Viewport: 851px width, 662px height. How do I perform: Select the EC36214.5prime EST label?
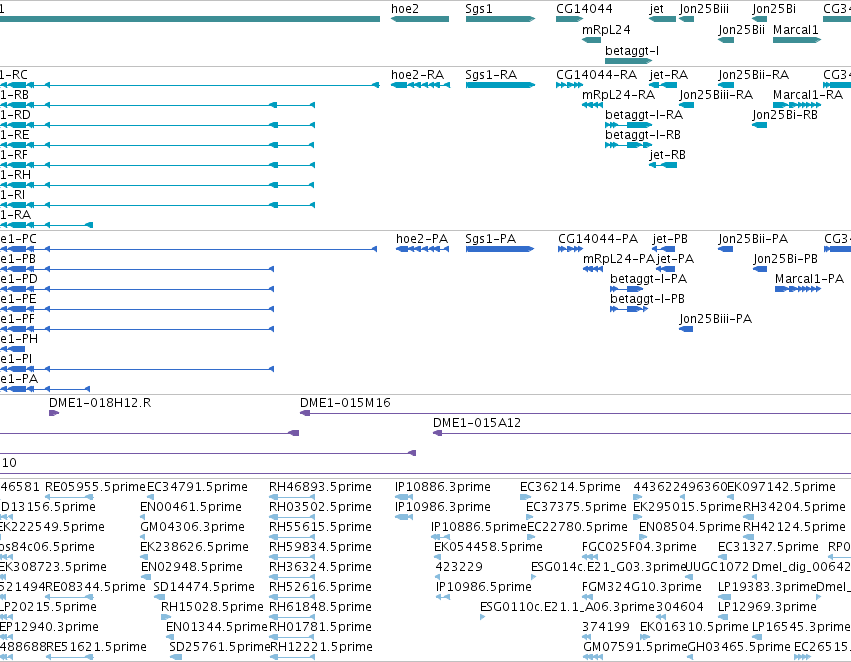pyautogui.click(x=570, y=487)
